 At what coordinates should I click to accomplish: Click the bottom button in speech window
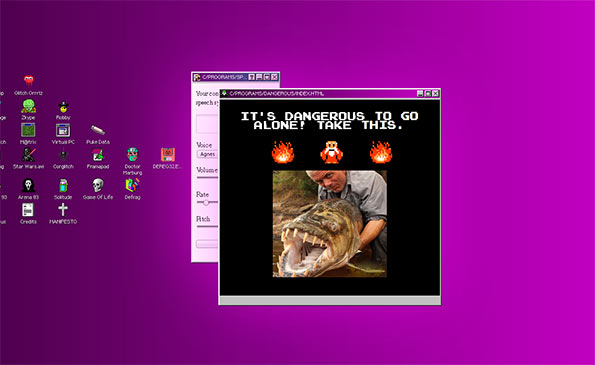coord(207,244)
